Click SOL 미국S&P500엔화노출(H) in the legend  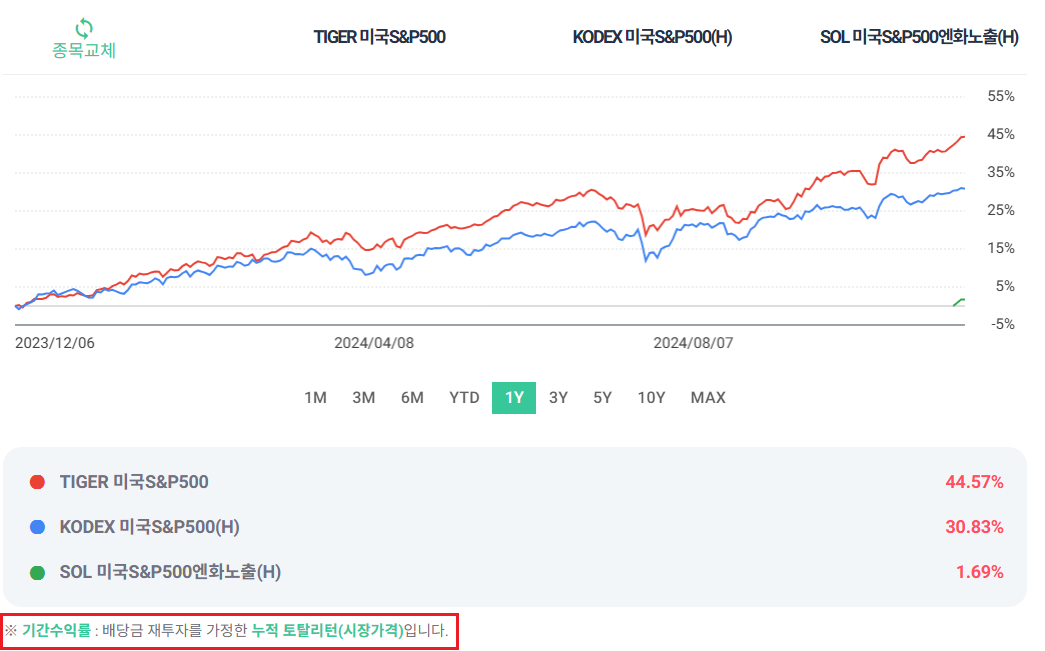(170, 572)
